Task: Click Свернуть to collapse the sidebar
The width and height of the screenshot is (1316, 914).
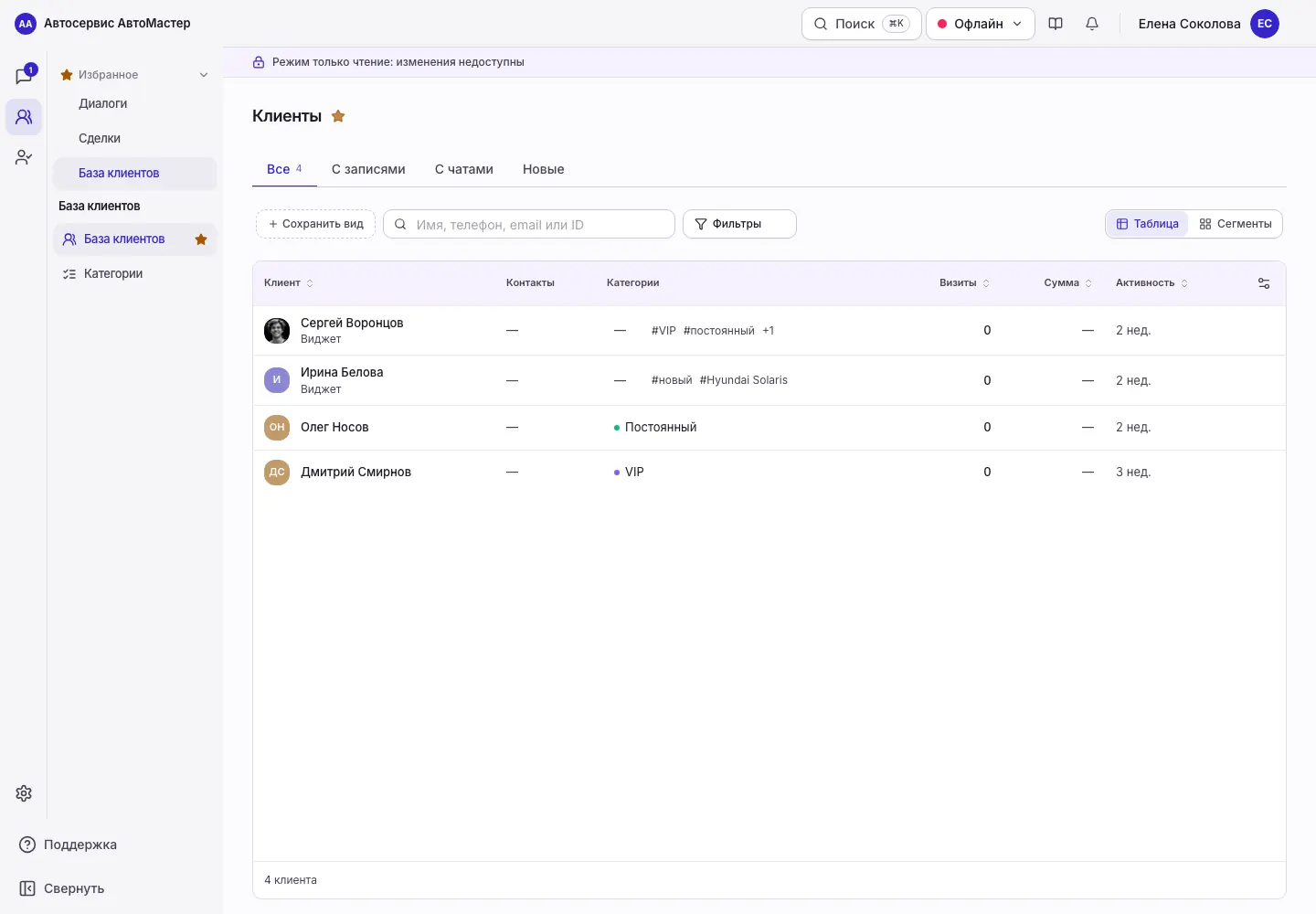Action: tap(62, 888)
